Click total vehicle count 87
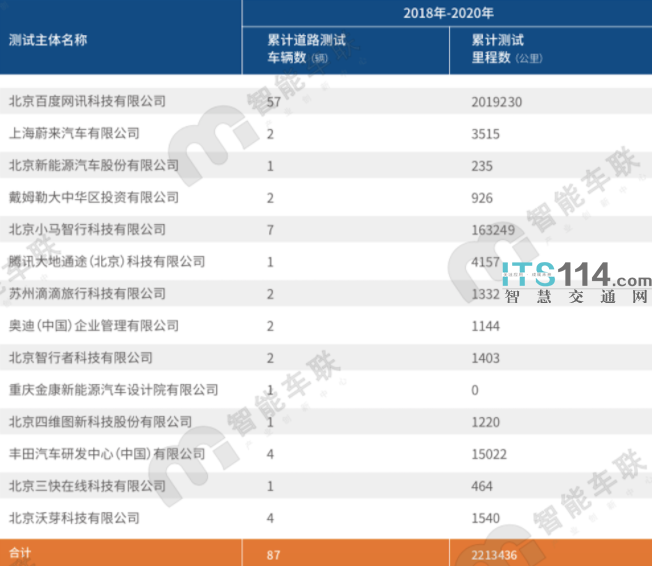Screen dimensions: 652x566 point(273,555)
